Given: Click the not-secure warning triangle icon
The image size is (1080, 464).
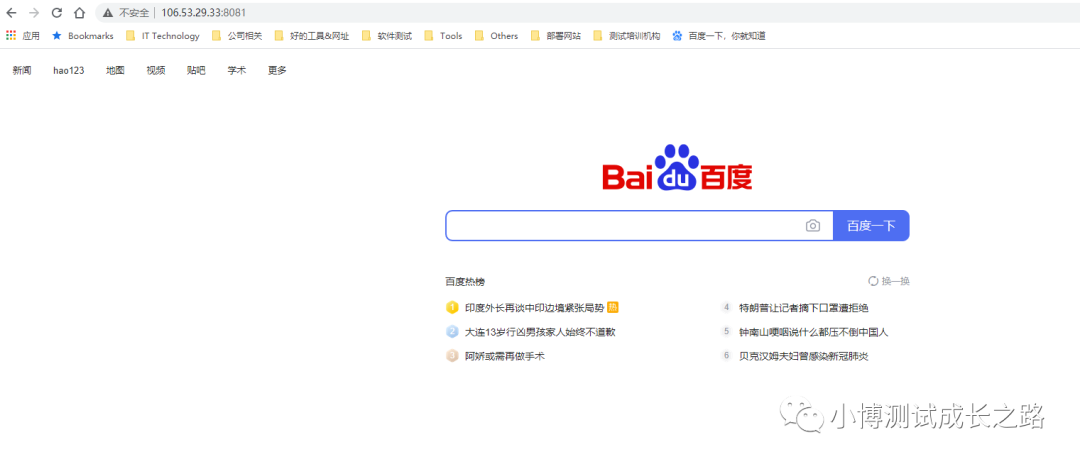Looking at the screenshot, I should [x=108, y=12].
